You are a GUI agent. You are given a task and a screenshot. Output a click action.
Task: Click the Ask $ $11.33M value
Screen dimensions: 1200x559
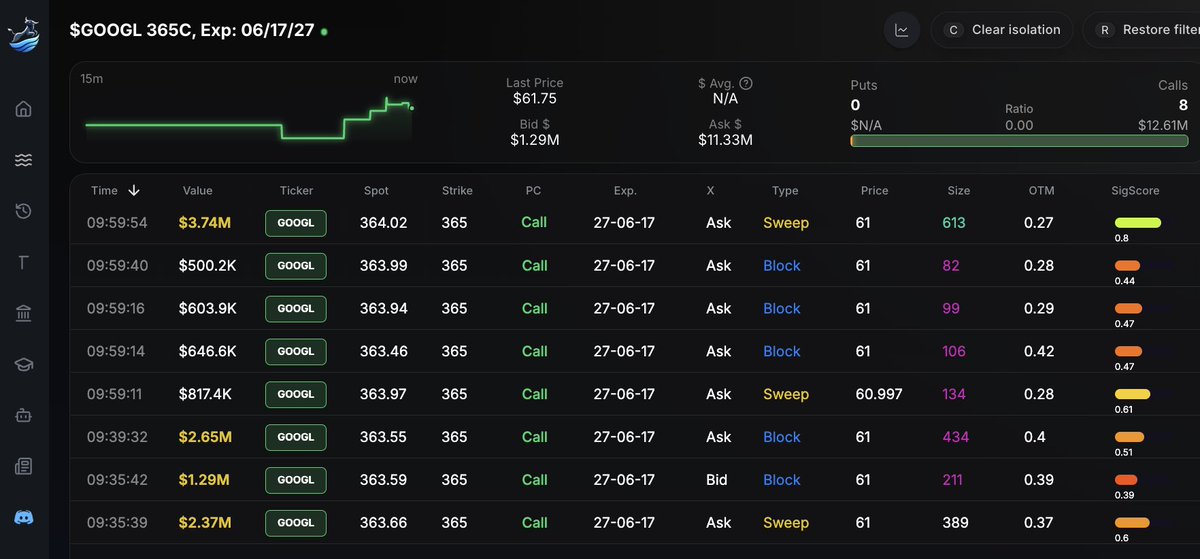pos(725,140)
